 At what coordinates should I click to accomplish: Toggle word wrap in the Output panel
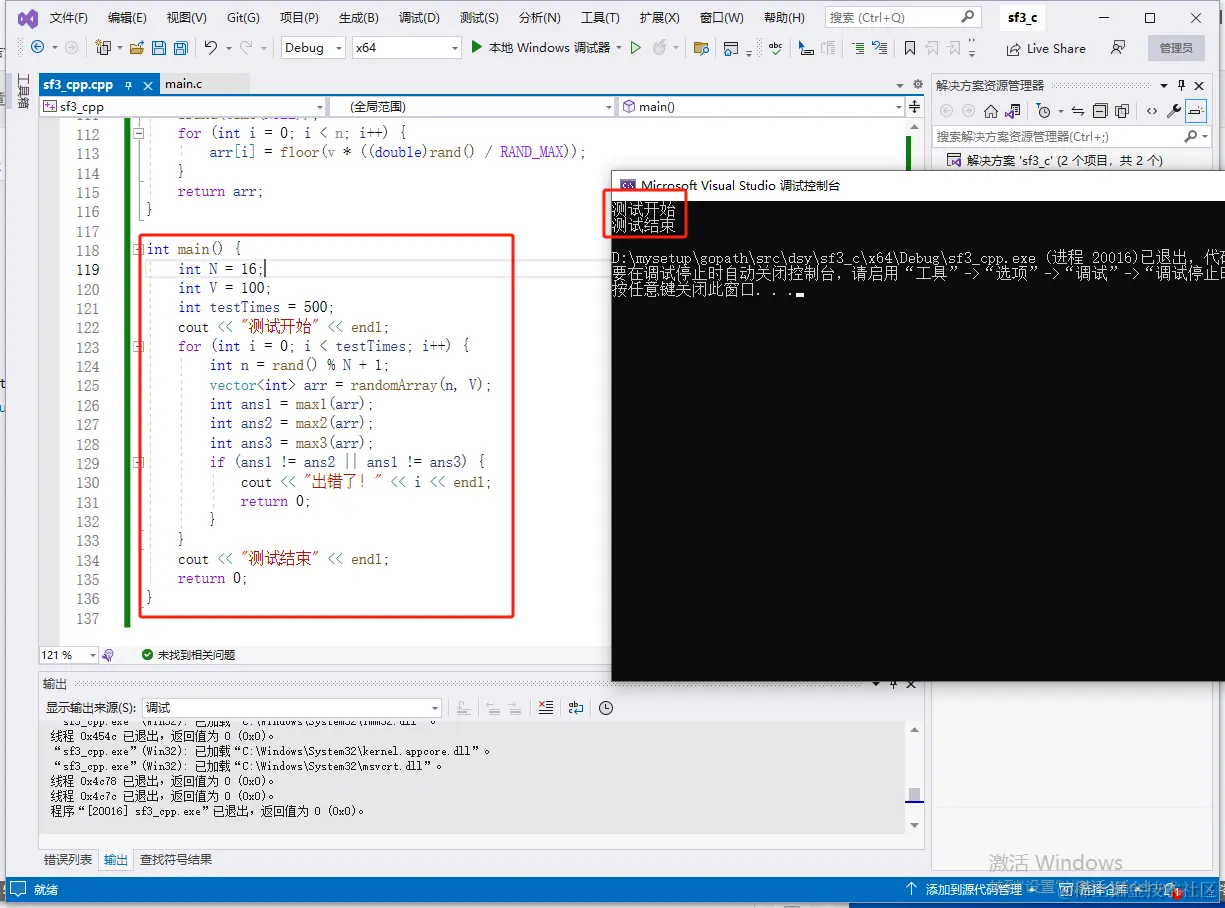pos(575,708)
